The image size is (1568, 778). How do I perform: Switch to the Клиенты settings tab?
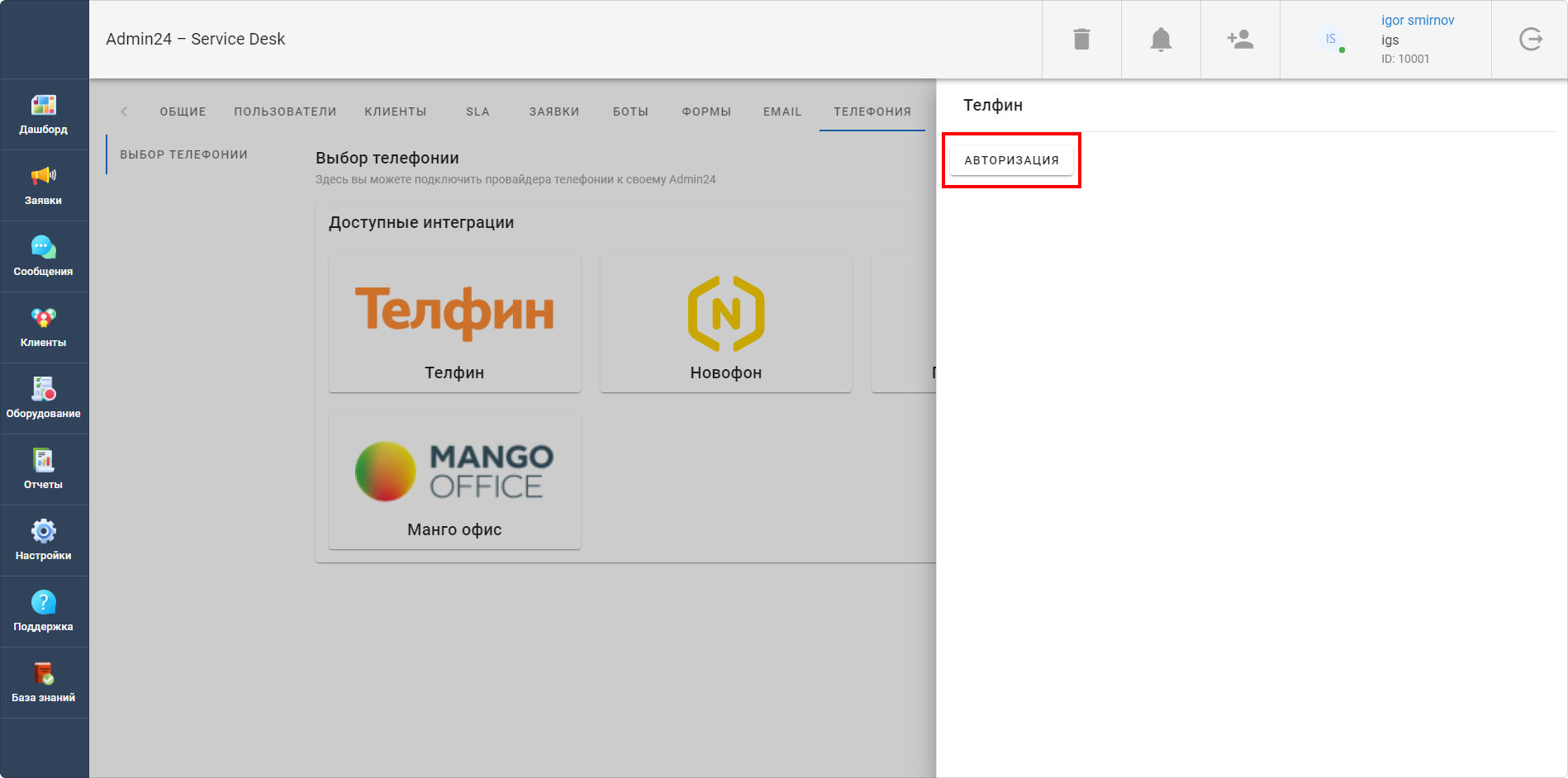coord(396,111)
